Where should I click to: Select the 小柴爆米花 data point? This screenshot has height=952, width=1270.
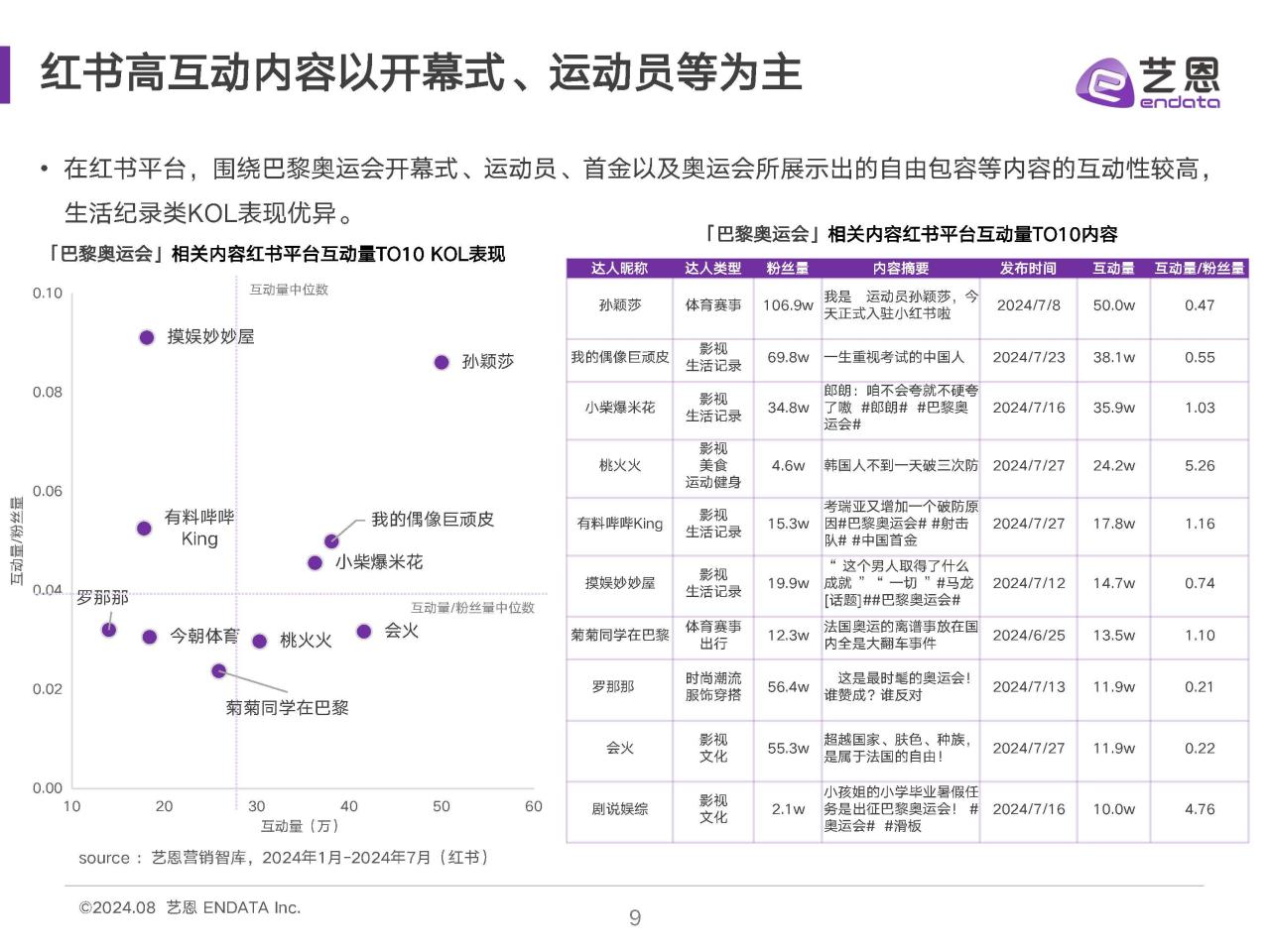click(315, 562)
